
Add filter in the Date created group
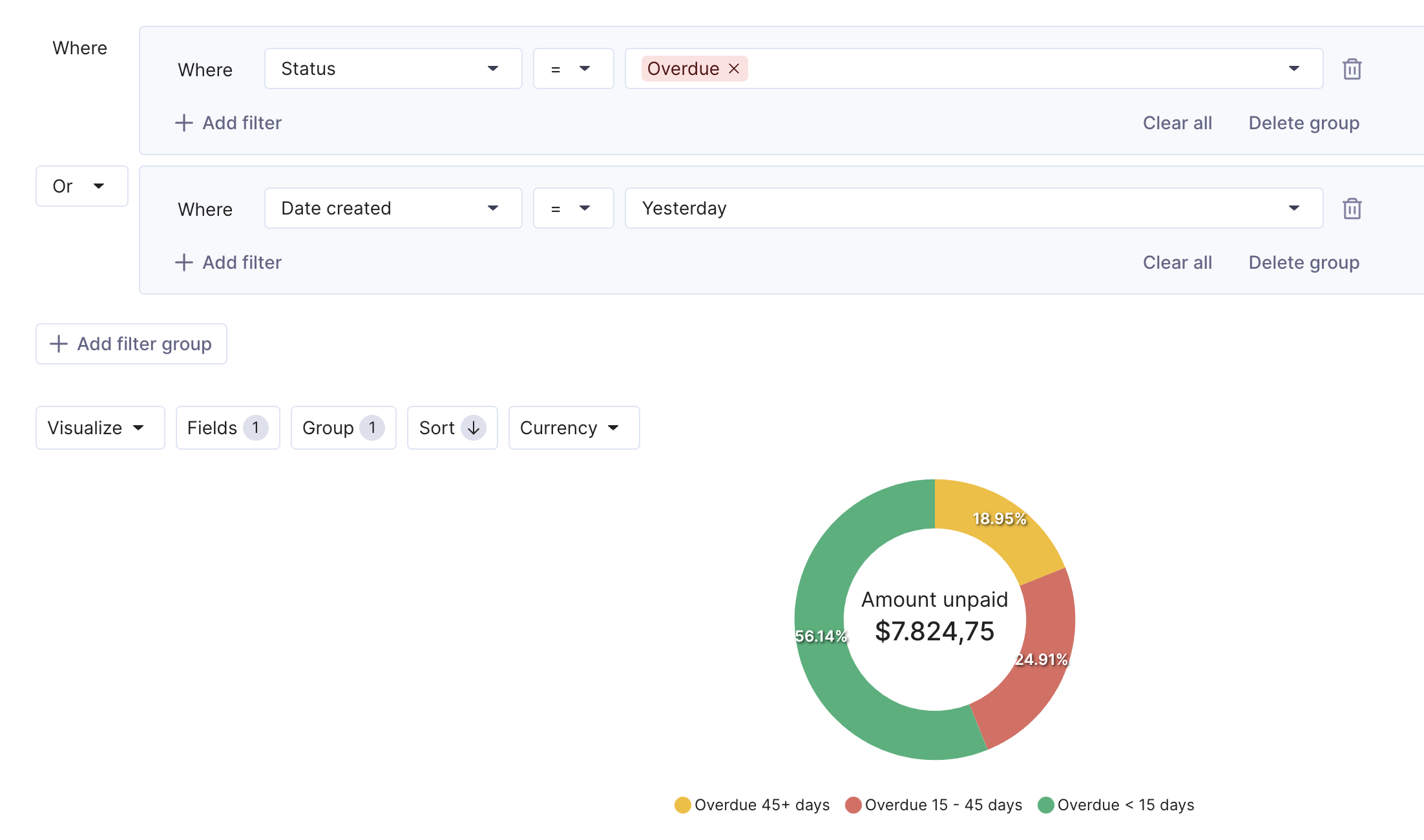tap(229, 262)
